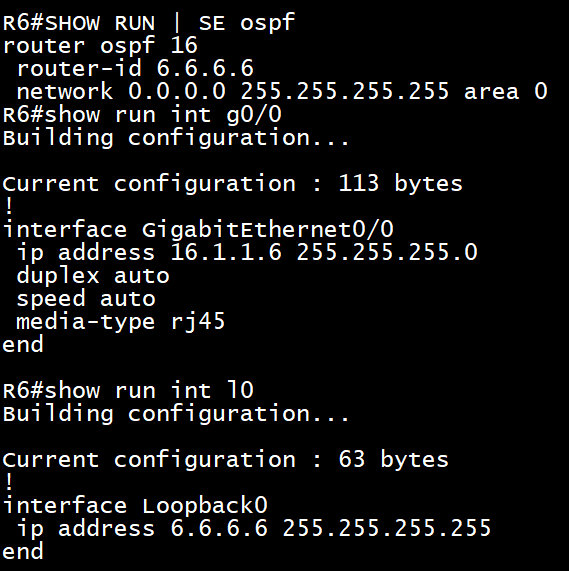Viewport: 569px width, 571px height.
Task: Click the 'interface Loopback0' line
Action: point(135,506)
